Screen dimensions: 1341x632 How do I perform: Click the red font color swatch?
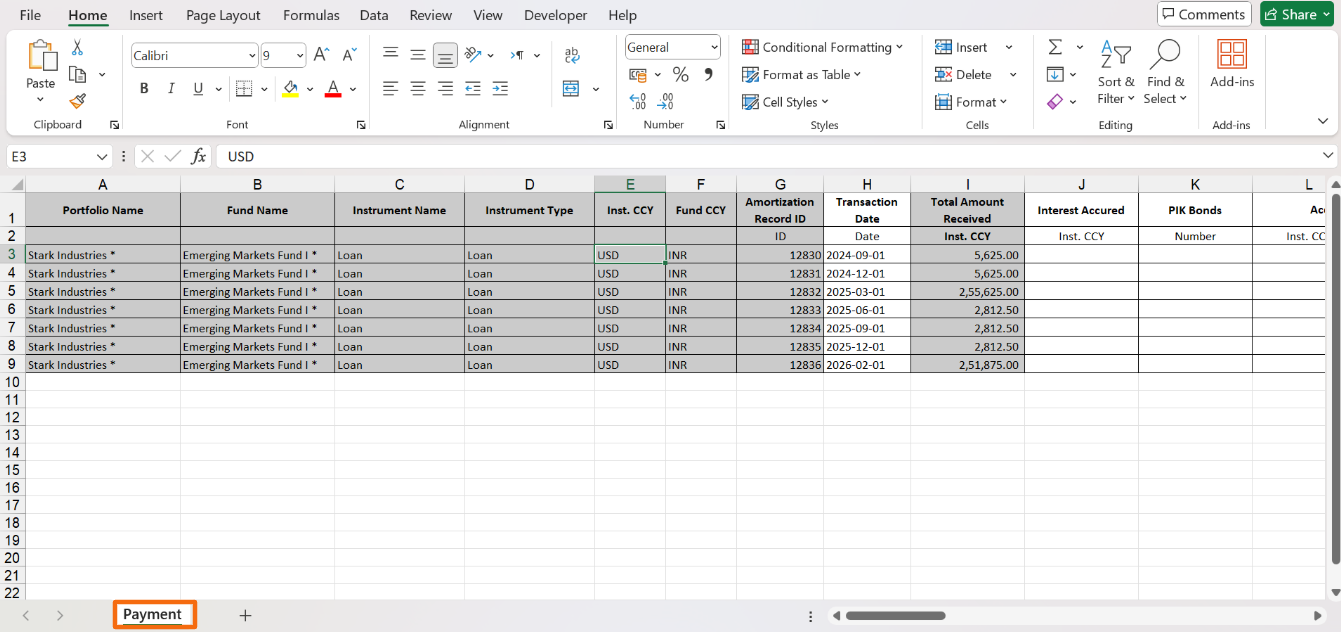[x=333, y=89]
